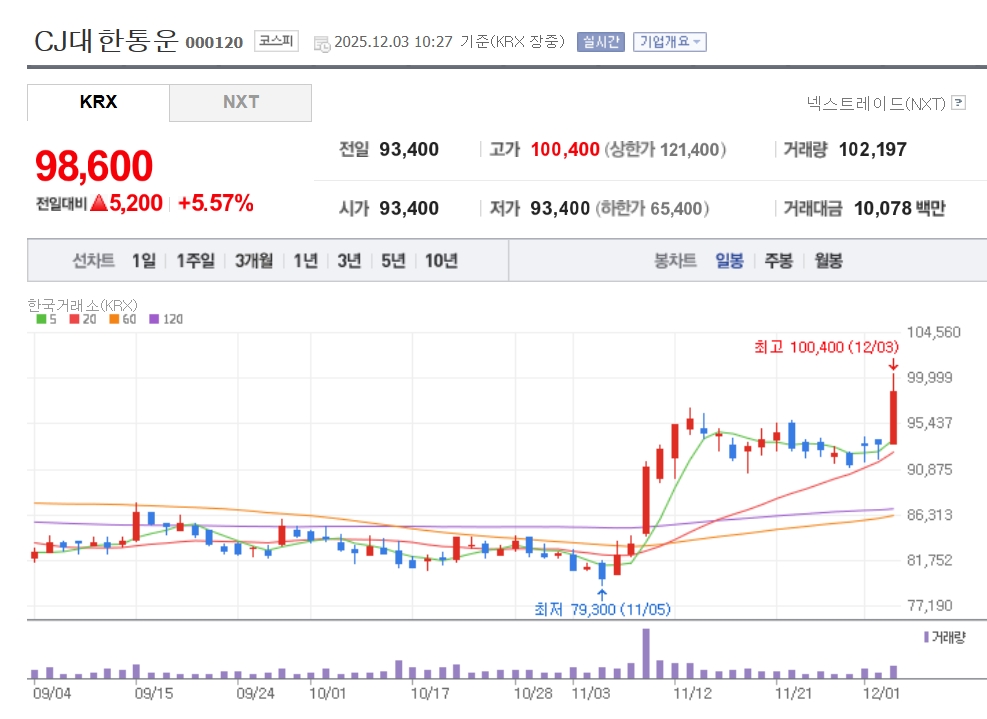The image size is (987, 719).
Task: Click the 상한가 121,400 text
Action: point(665,149)
